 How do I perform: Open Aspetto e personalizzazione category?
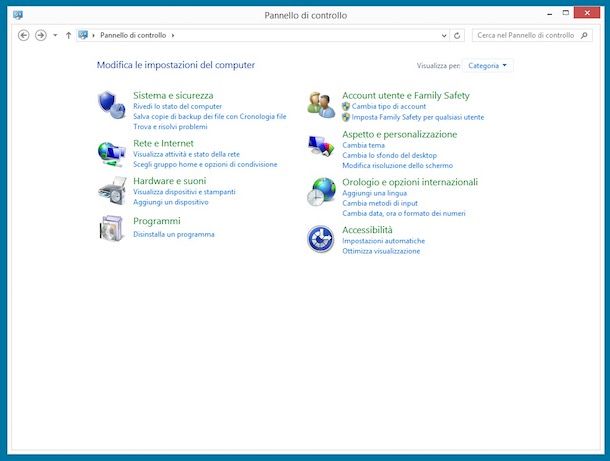click(x=400, y=134)
